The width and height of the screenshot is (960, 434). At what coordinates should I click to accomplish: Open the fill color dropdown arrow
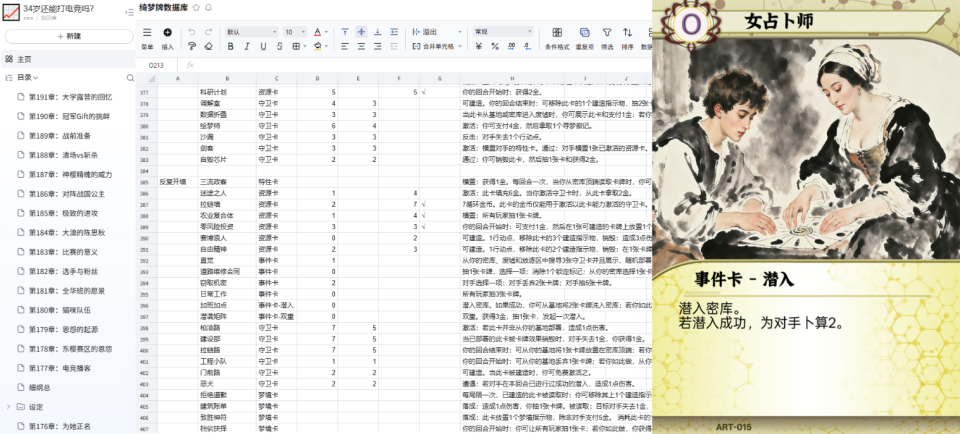(x=326, y=46)
